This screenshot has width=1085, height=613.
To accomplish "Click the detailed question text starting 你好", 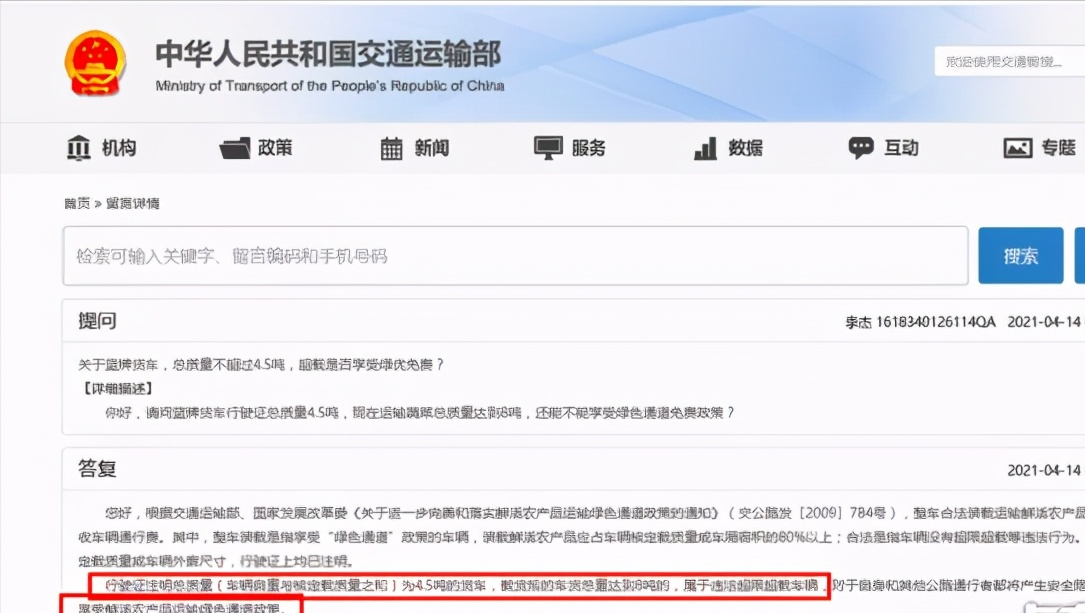I will pyautogui.click(x=419, y=412).
